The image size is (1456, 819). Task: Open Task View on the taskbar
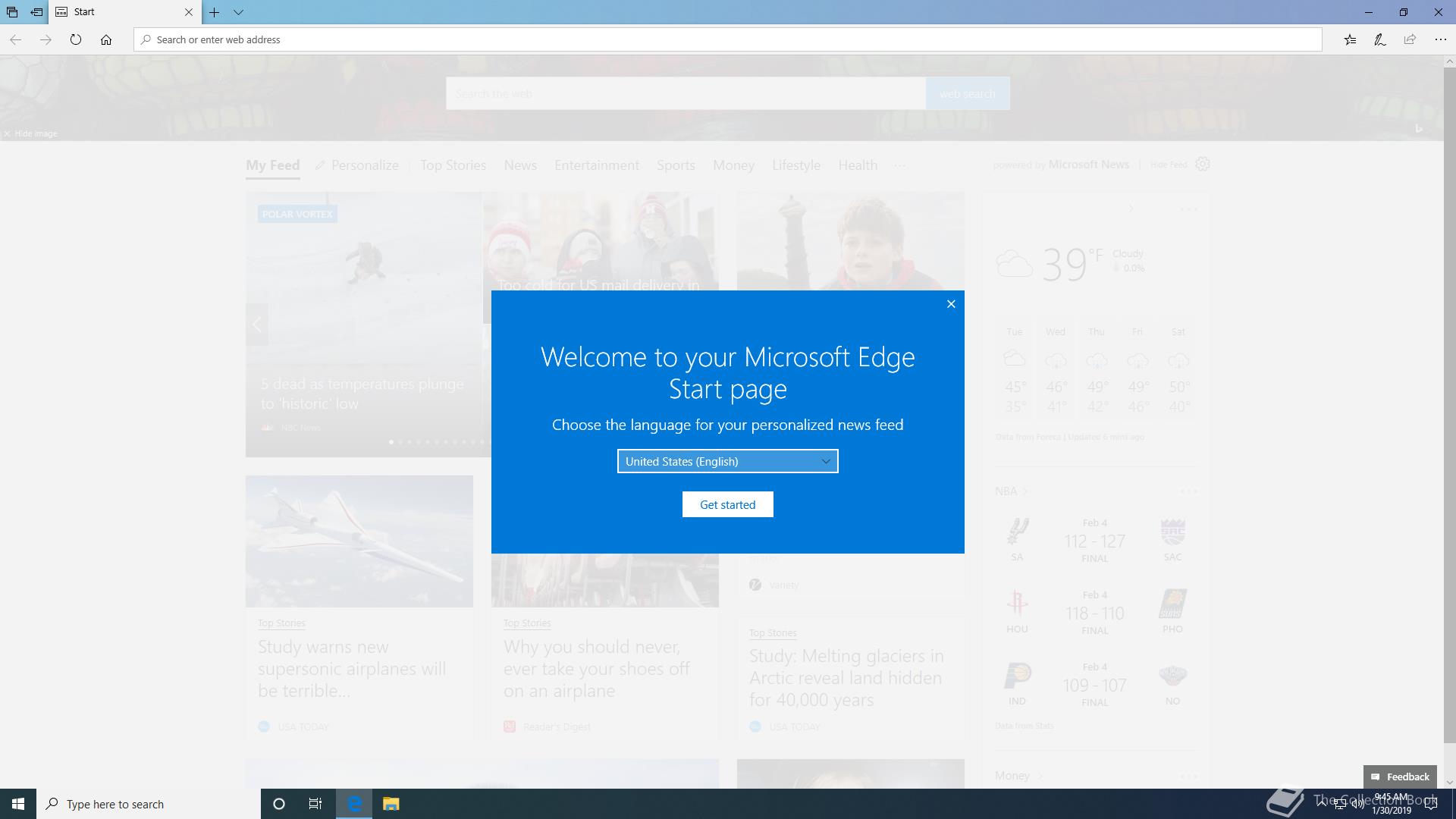315,804
